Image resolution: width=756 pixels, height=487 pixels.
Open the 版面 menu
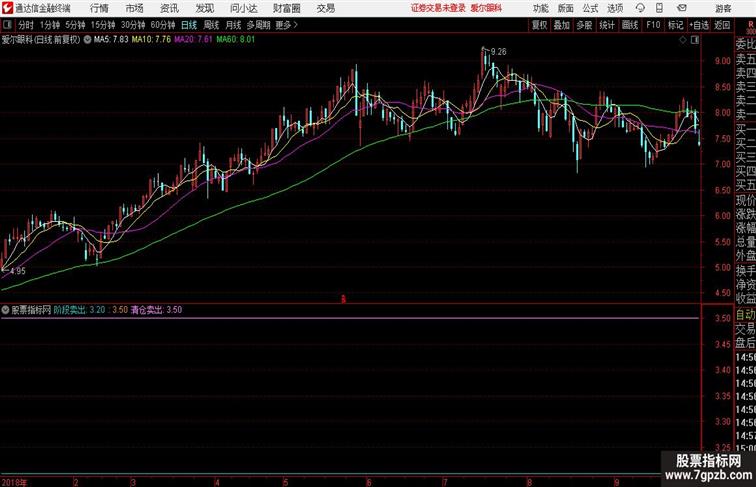point(566,8)
